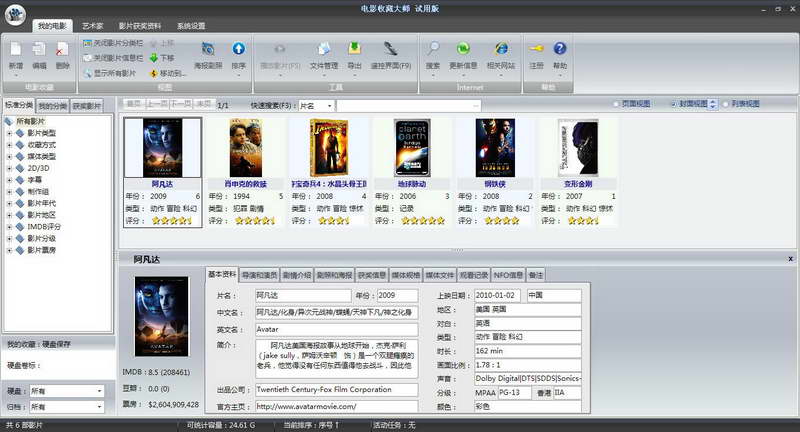Select the 页面视图 radio button
This screenshot has height=432, width=800.
point(617,104)
